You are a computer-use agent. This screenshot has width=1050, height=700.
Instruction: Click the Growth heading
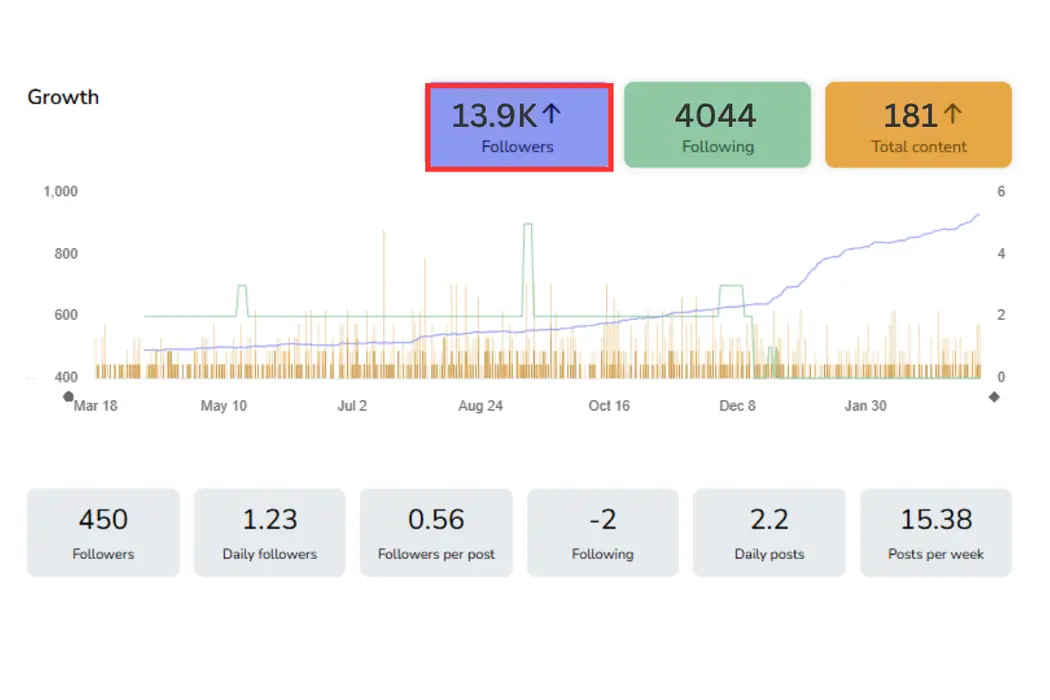point(63,97)
